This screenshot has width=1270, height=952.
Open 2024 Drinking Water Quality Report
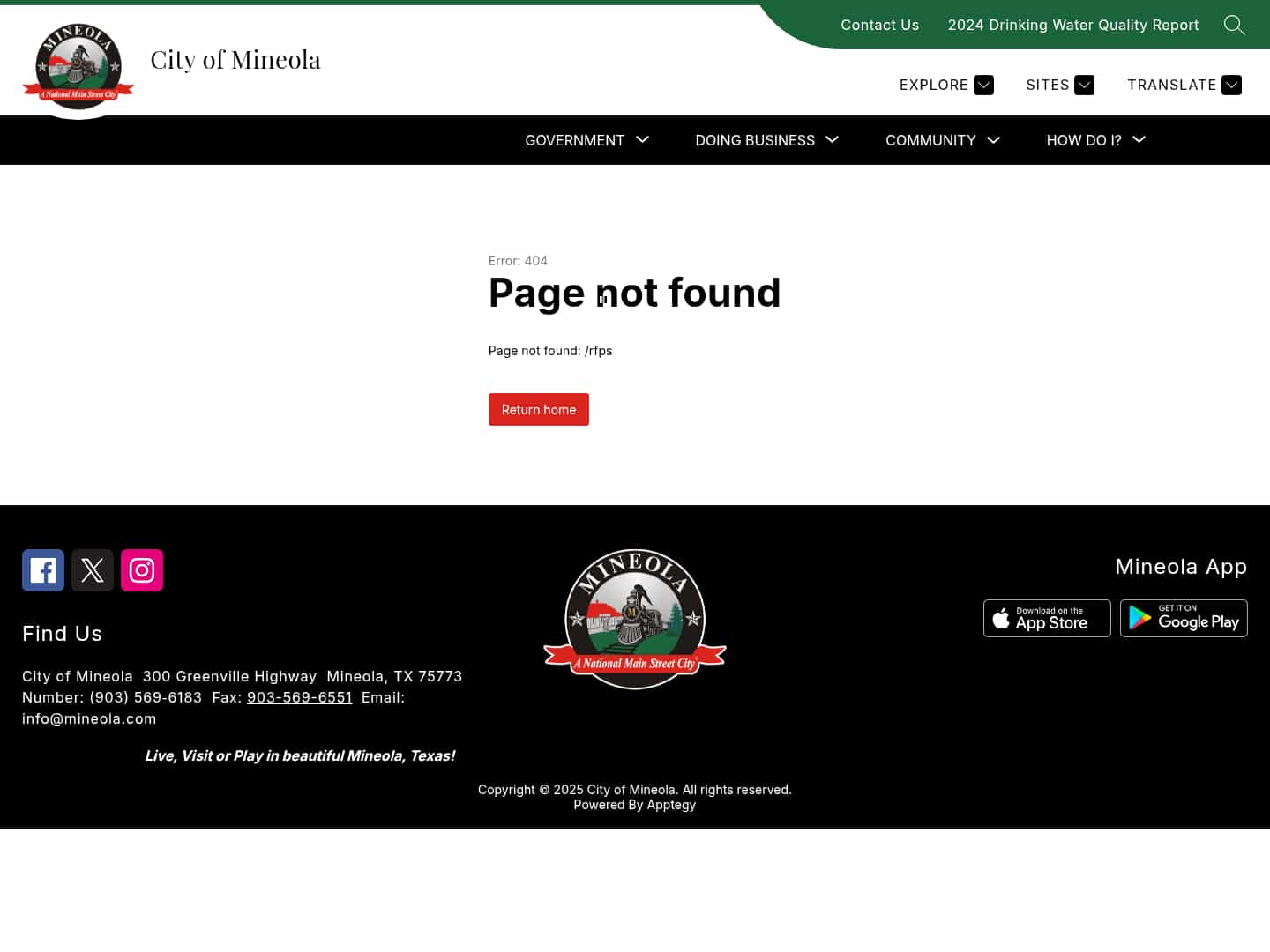1073,25
